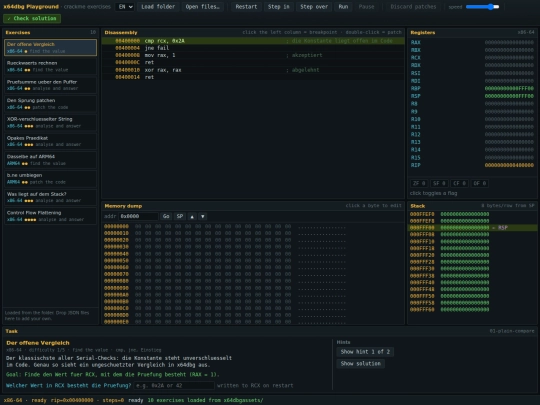
Task: Restart the program execution
Action: point(246,7)
